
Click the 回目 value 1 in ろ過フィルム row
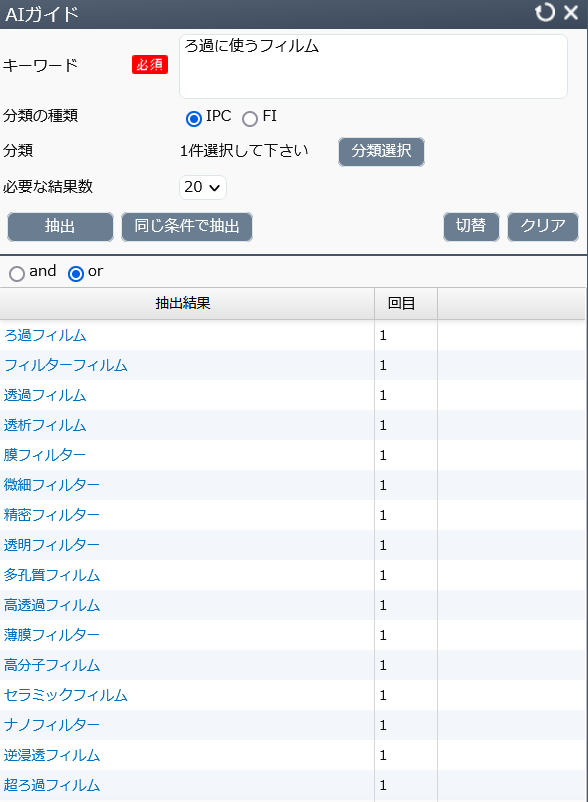(x=383, y=336)
